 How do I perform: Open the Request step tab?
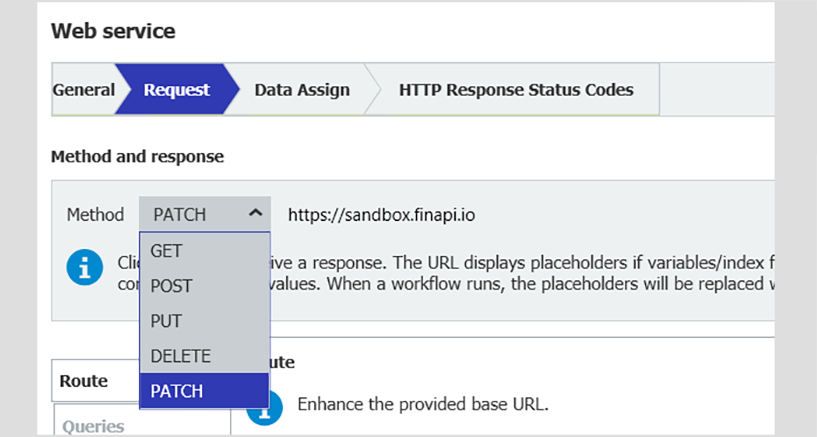[x=176, y=90]
